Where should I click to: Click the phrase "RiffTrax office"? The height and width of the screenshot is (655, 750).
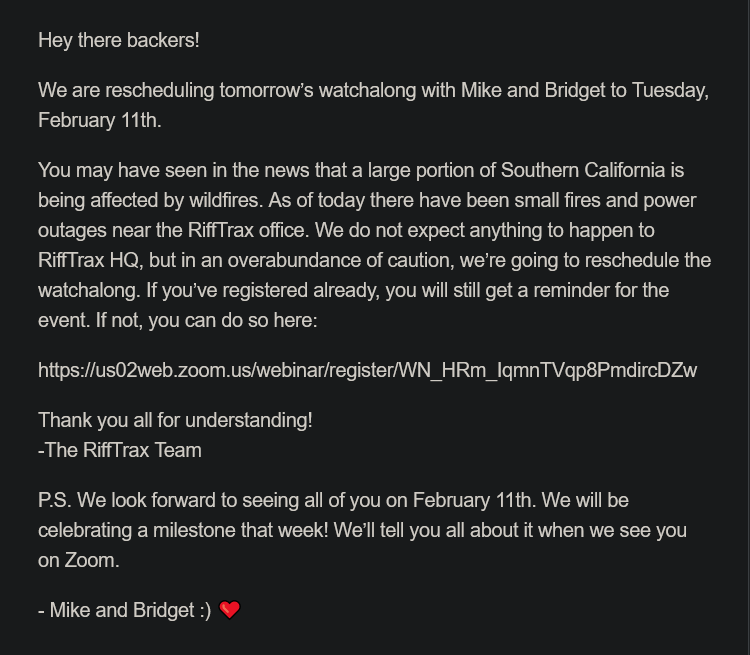(x=246, y=230)
